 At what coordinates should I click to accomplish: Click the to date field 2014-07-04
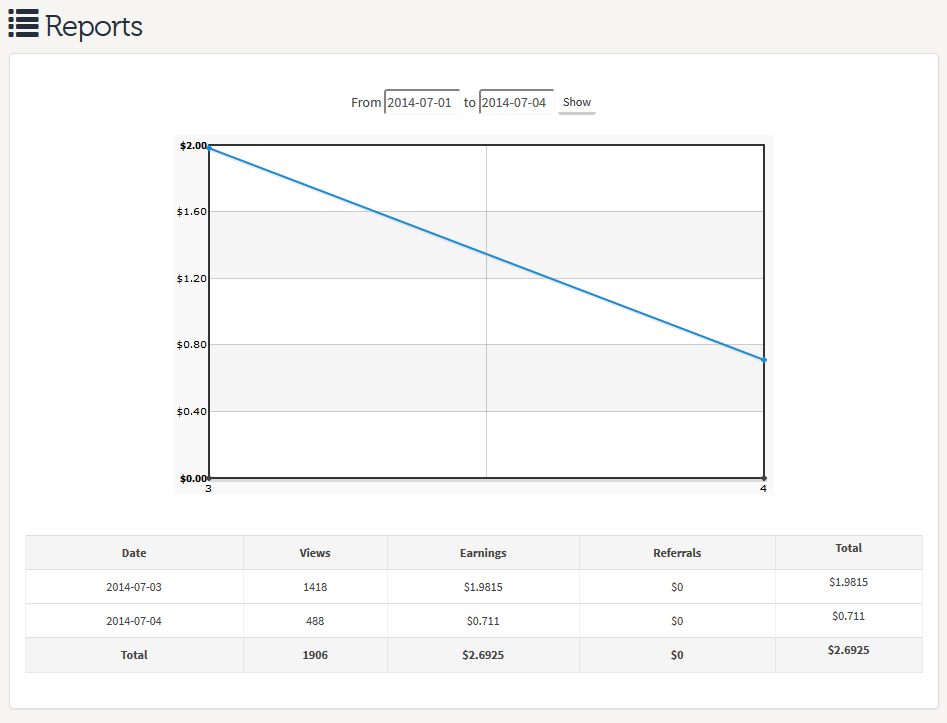516,102
